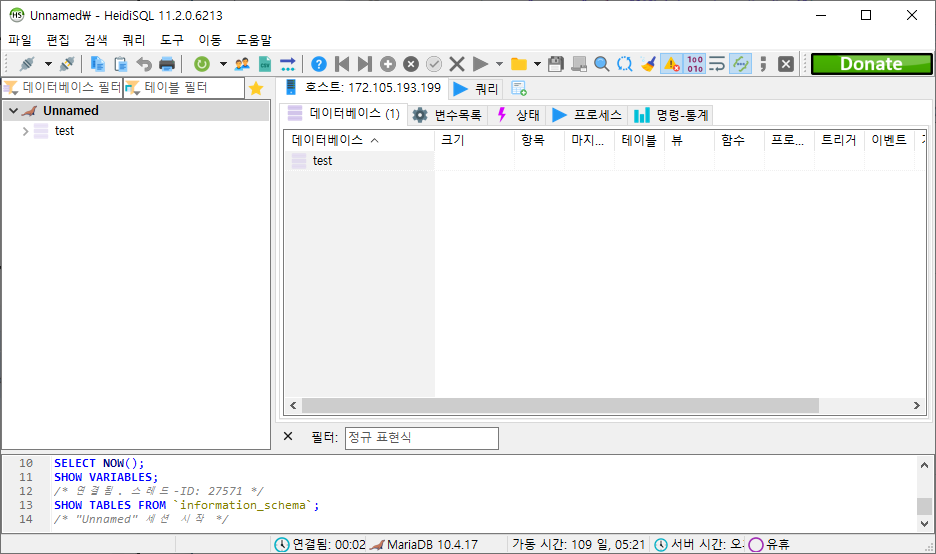Viewport: 936px width, 554px height.
Task: Click the Undo arrow icon
Action: coord(144,64)
